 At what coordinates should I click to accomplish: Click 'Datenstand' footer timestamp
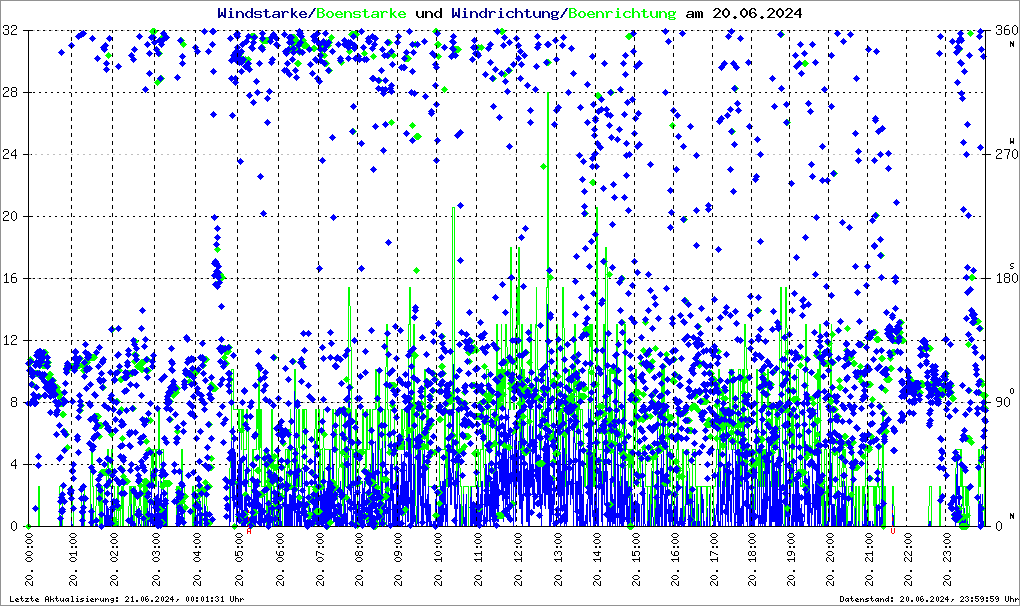[928, 599]
